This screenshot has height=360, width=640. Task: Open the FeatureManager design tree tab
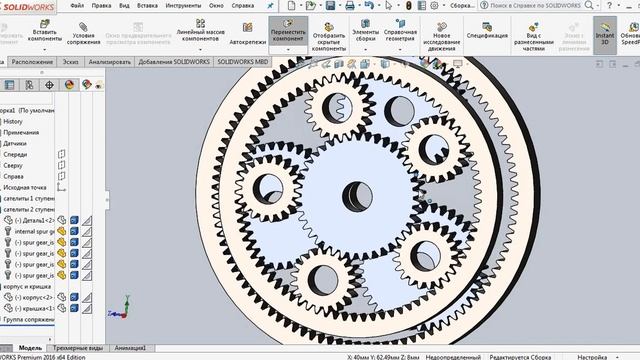tap(9, 85)
